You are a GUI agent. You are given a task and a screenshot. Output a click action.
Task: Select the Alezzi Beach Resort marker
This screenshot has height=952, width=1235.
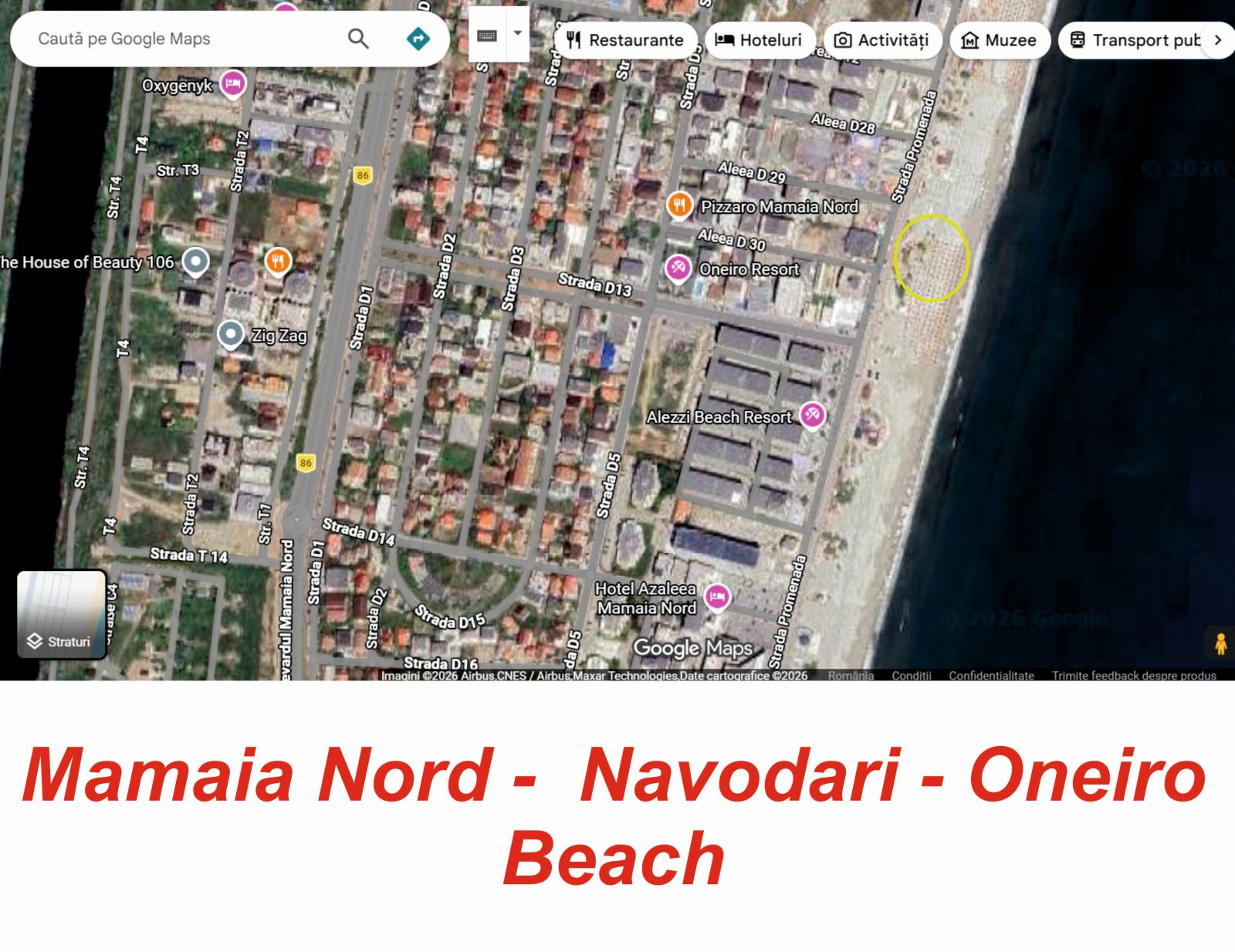[811, 416]
